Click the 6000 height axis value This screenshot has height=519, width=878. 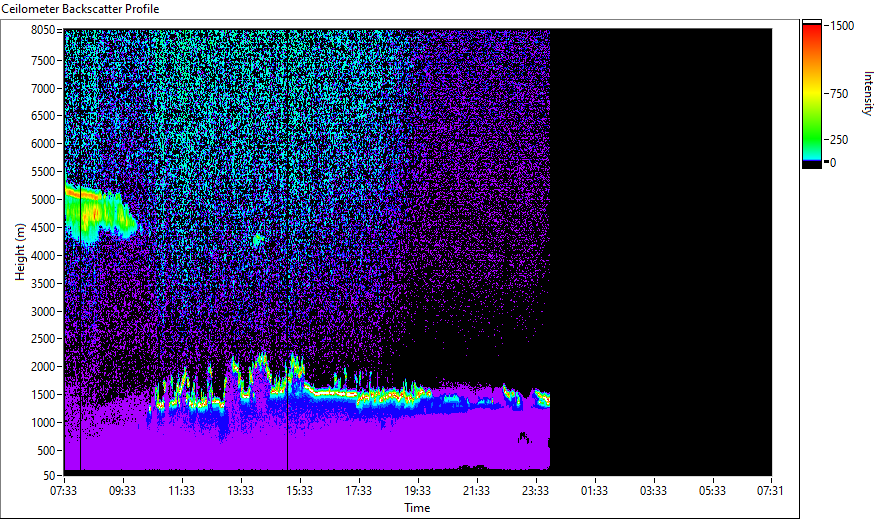[43, 144]
